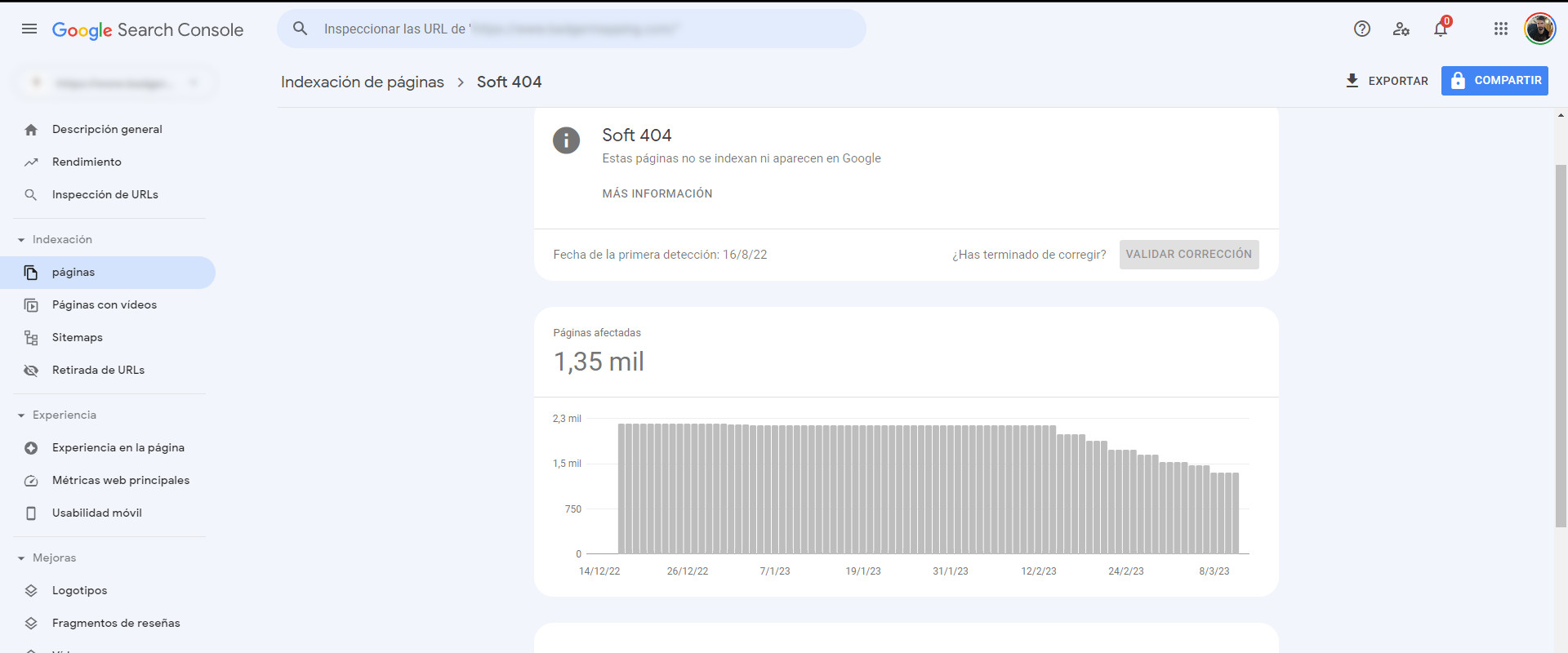The image size is (1568, 653).
Task: Open the property selector dropdown
Action: pyautogui.click(x=114, y=82)
